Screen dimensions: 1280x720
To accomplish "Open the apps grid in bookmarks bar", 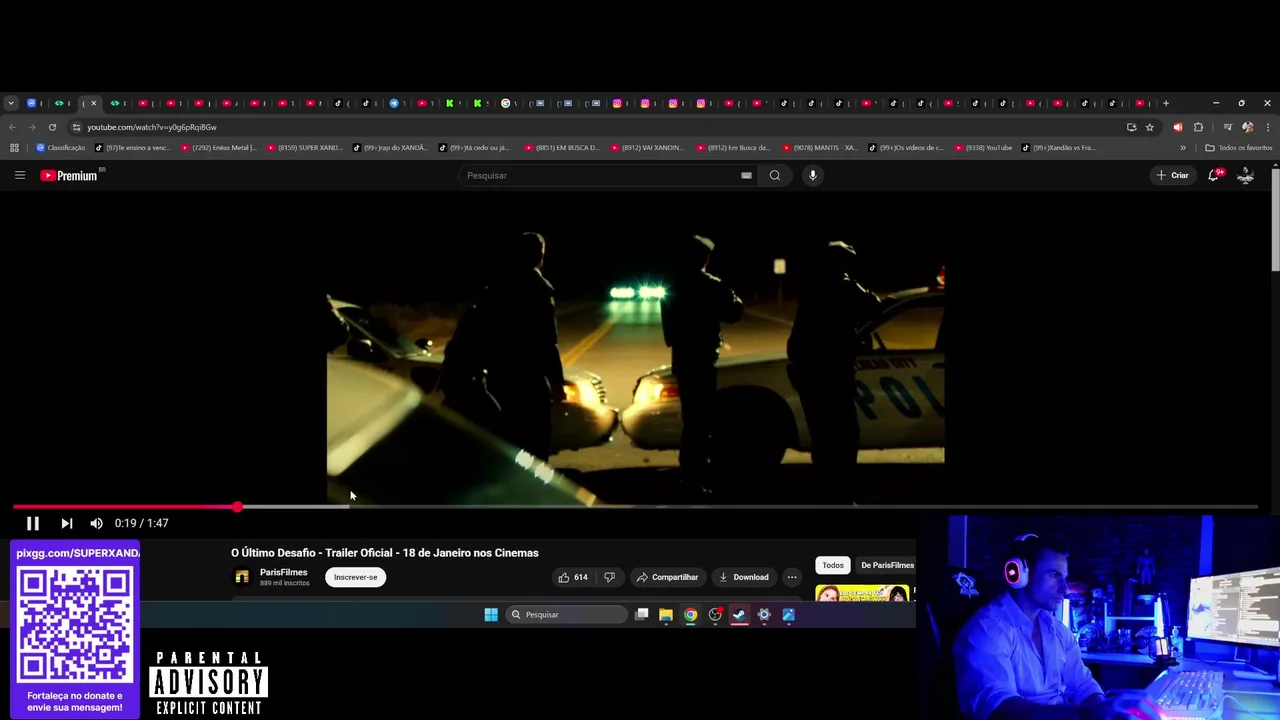I will pos(14,148).
